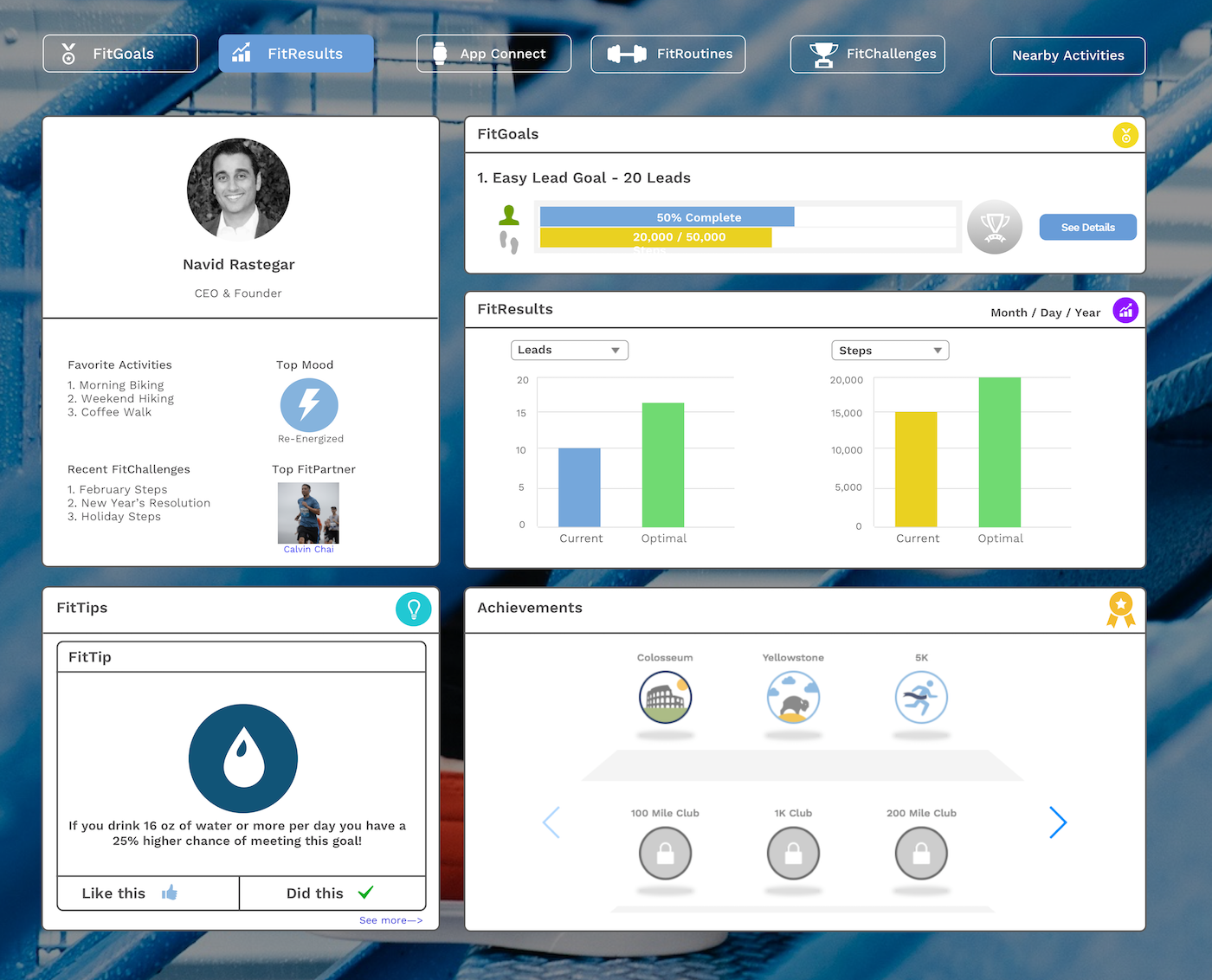The image size is (1212, 980).
Task: Click the grey footprints steps icon
Action: pyautogui.click(x=509, y=242)
